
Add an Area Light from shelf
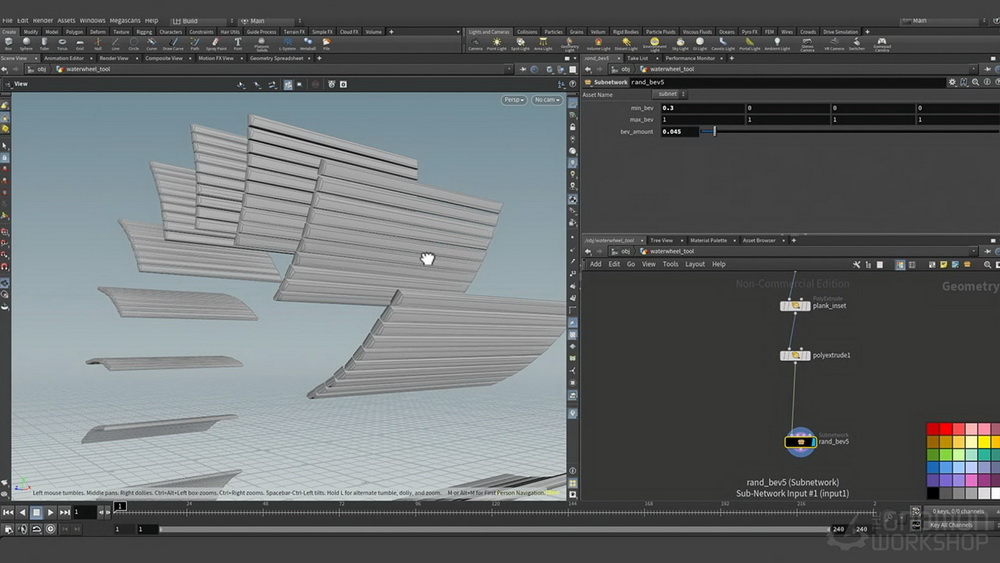coord(543,44)
